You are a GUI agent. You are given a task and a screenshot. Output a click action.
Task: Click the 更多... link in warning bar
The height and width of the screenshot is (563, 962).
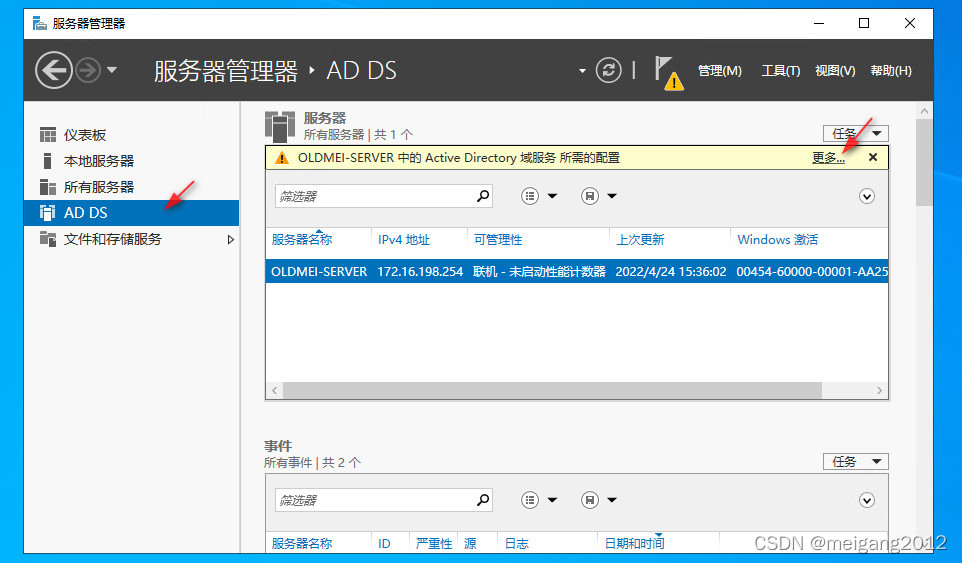point(828,157)
